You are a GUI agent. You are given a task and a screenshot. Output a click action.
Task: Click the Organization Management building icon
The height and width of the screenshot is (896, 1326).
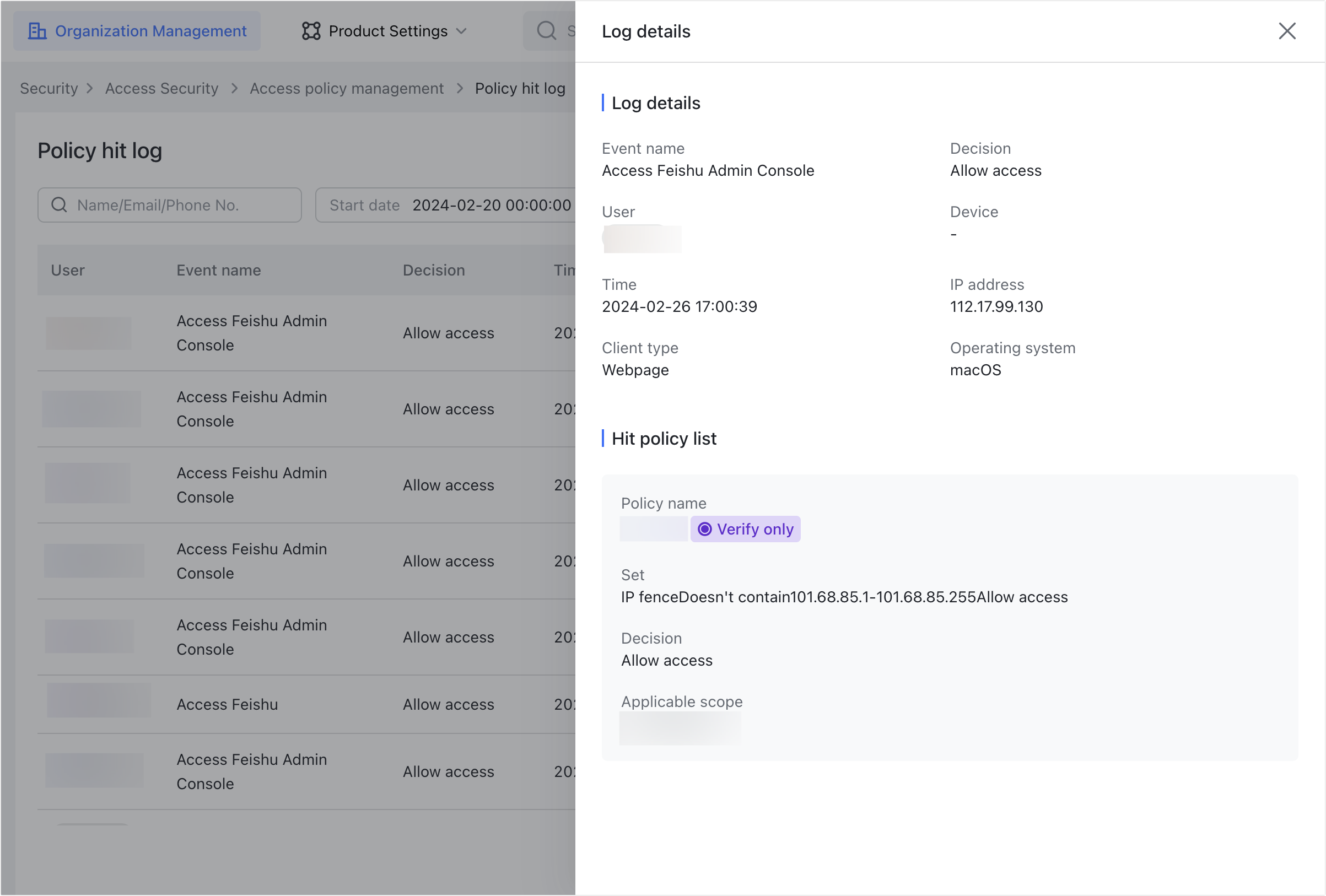38,31
